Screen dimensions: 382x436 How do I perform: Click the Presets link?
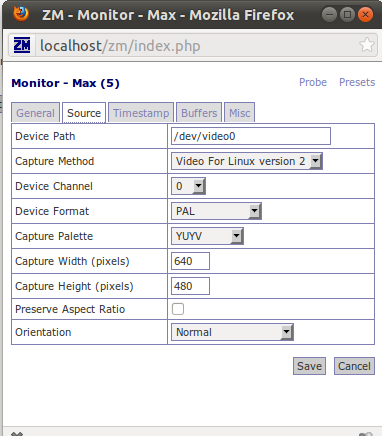pos(357,82)
